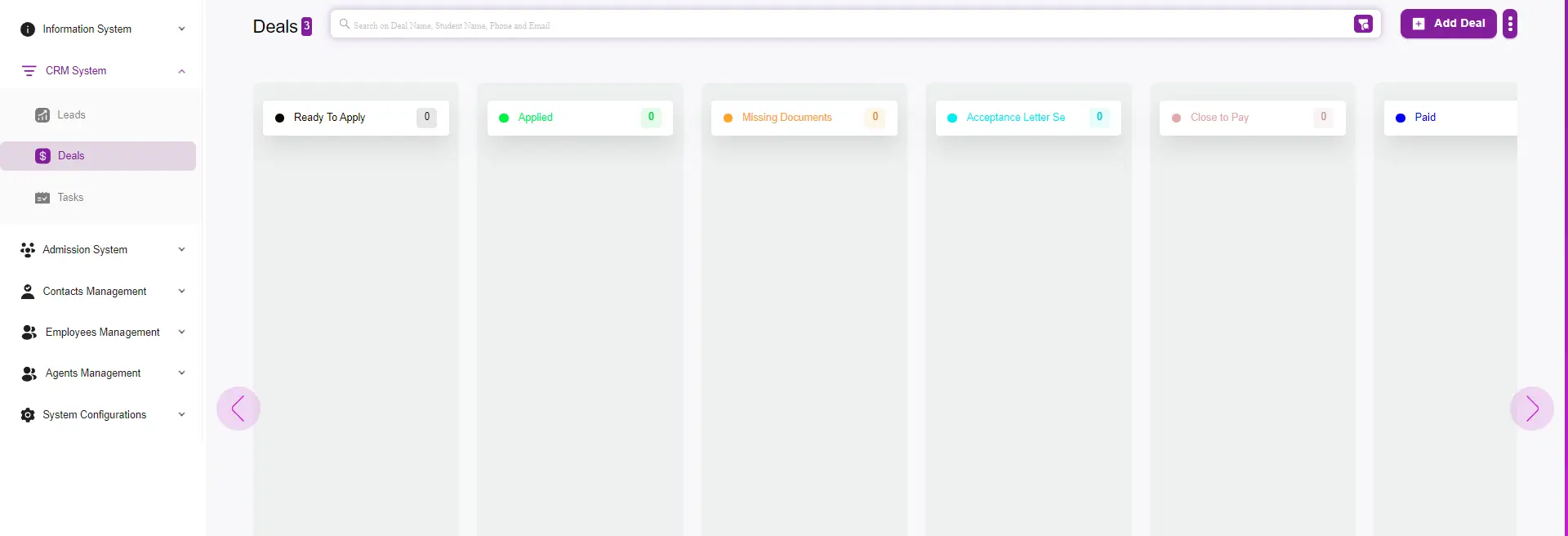The height and width of the screenshot is (536, 1568).
Task: Click the Leads chart icon in sidebar
Action: pos(42,115)
